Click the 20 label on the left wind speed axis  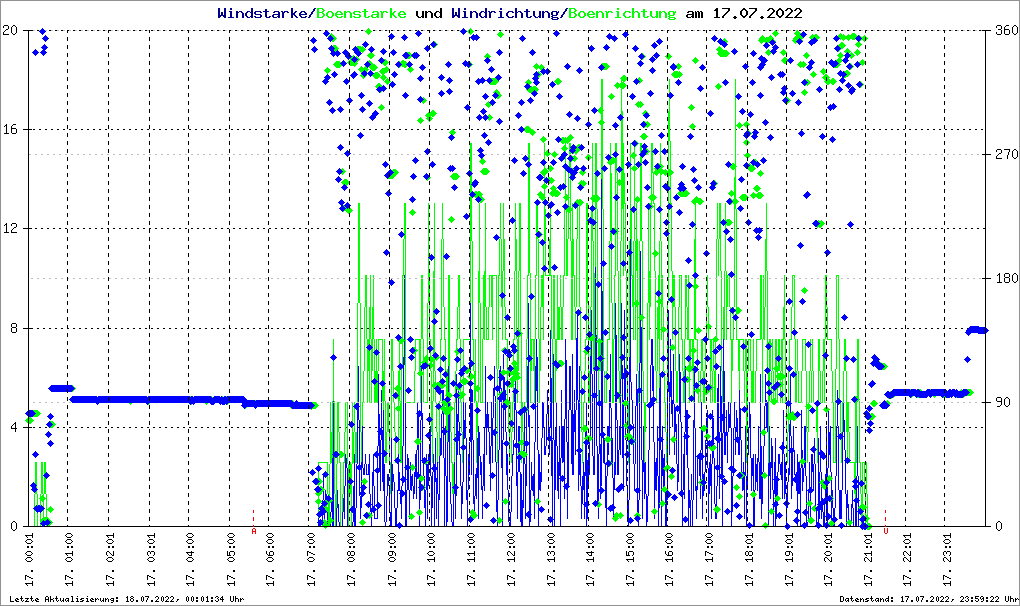point(13,30)
